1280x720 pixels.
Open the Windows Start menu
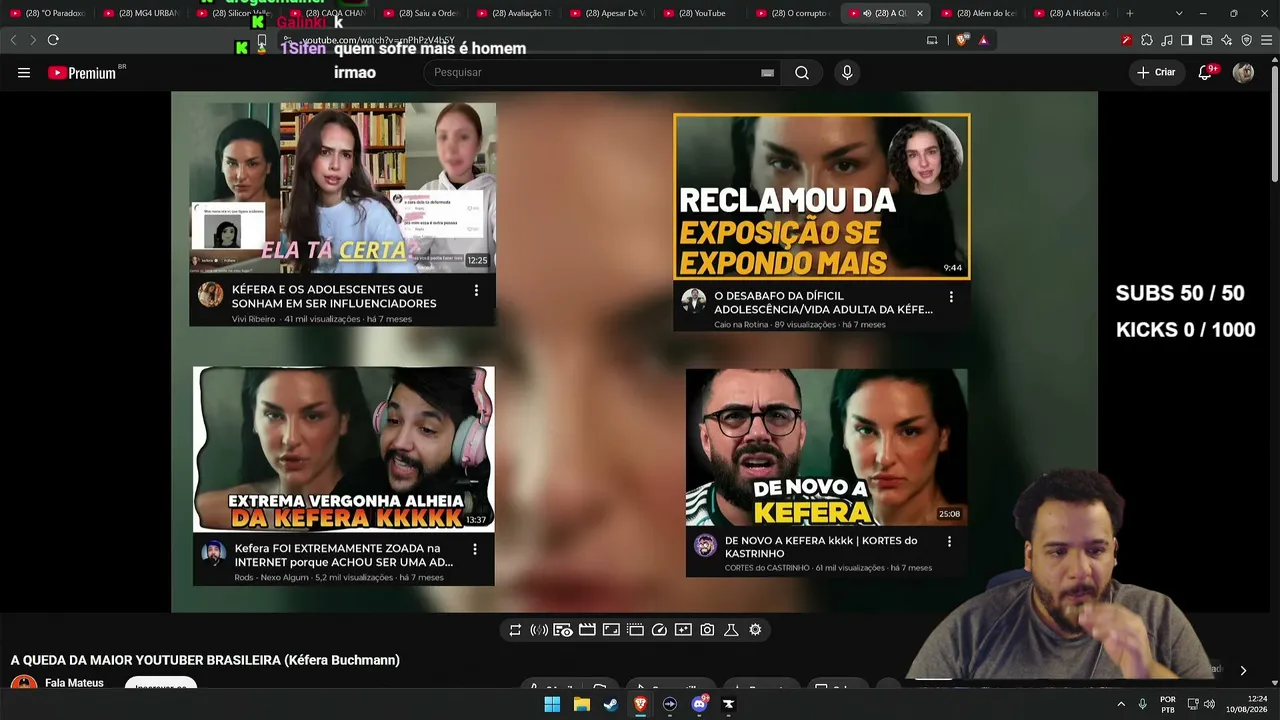[x=552, y=704]
